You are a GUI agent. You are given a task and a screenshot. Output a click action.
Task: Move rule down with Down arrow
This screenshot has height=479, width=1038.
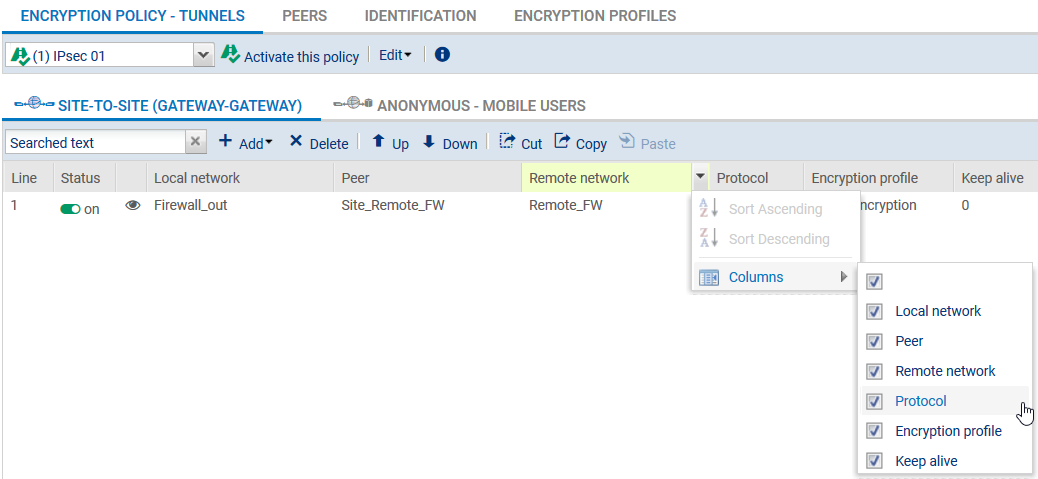(x=429, y=142)
